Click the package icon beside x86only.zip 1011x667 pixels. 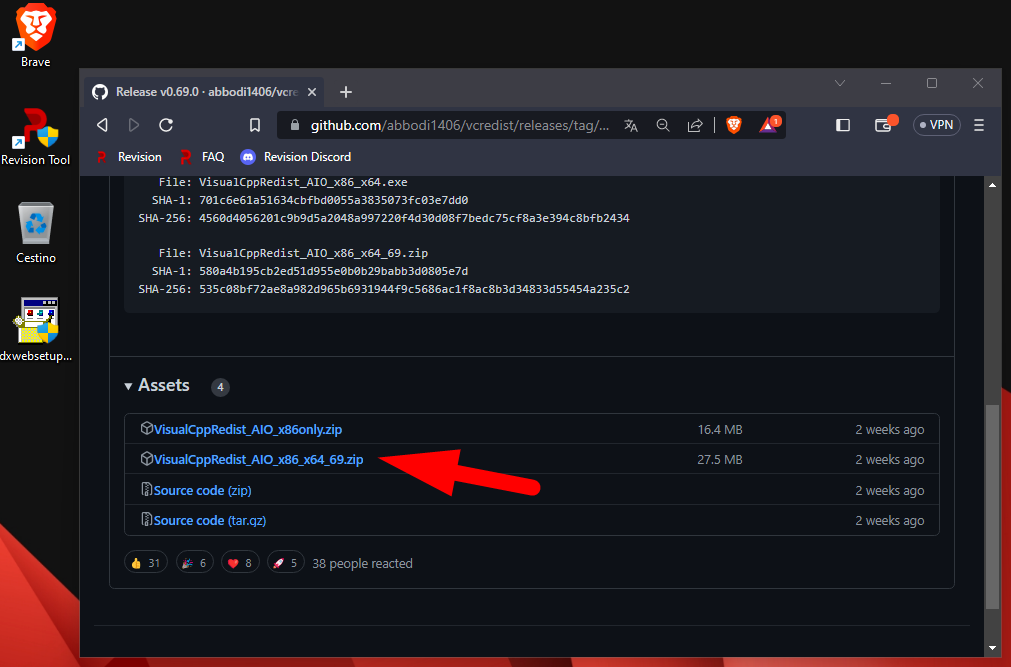pos(146,428)
